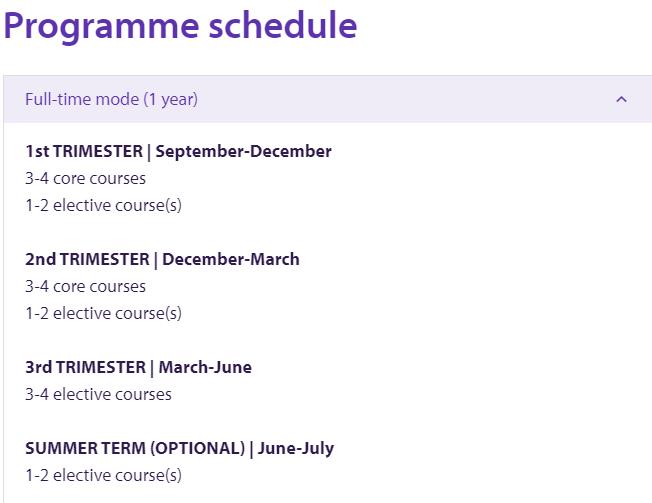Click the Programme schedule heading
This screenshot has width=652, height=503.
point(180,26)
